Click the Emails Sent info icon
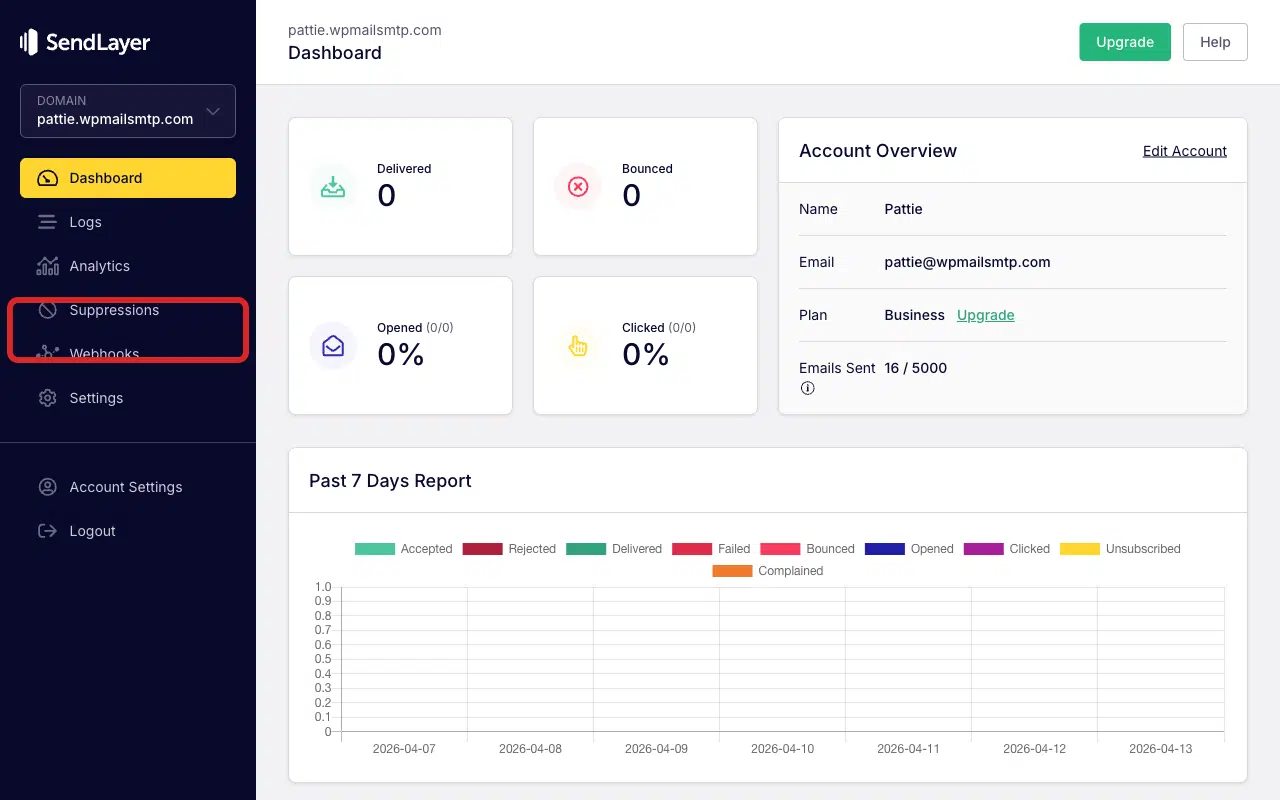 pos(807,388)
